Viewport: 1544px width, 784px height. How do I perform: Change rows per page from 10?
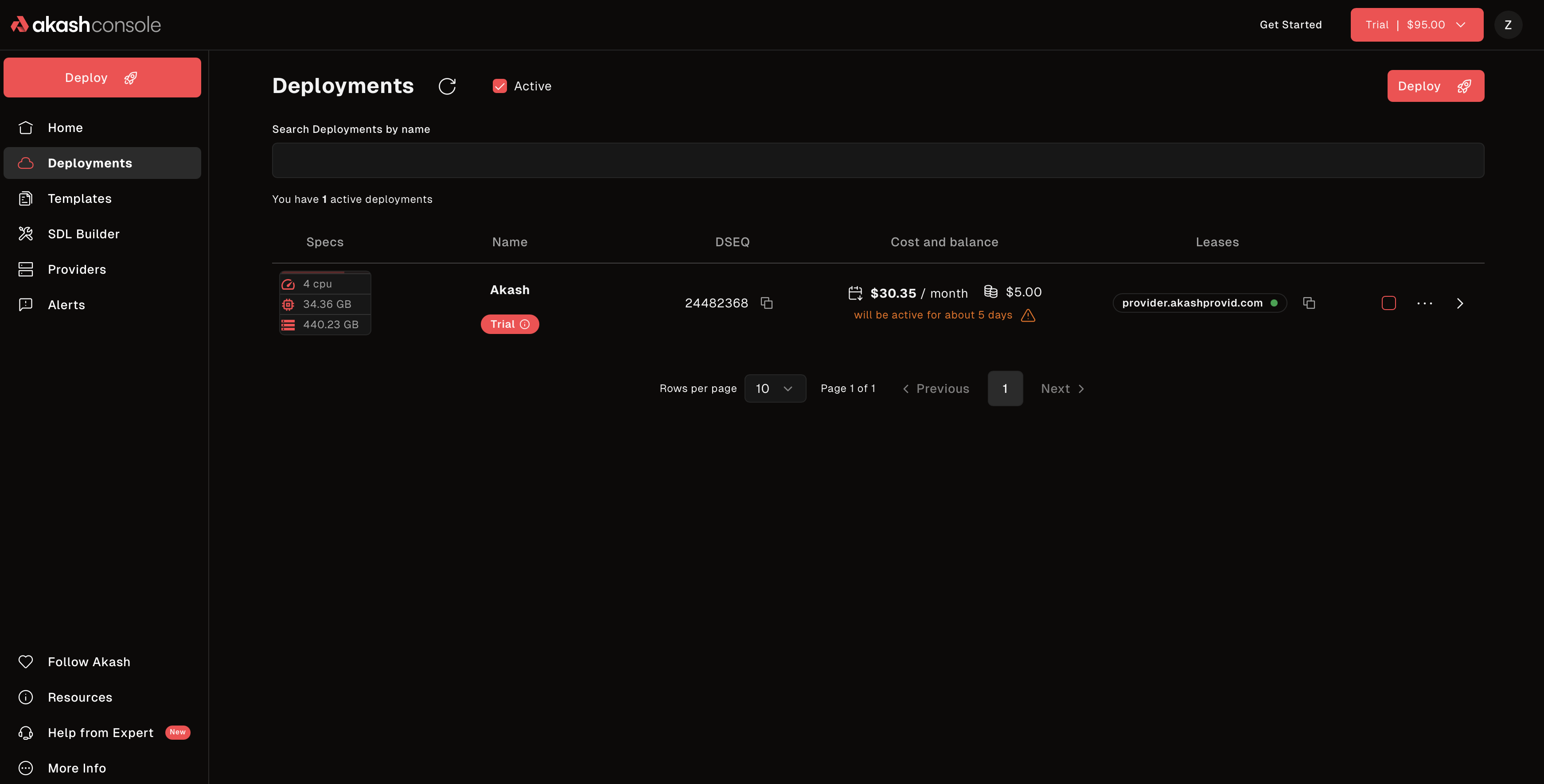[775, 388]
